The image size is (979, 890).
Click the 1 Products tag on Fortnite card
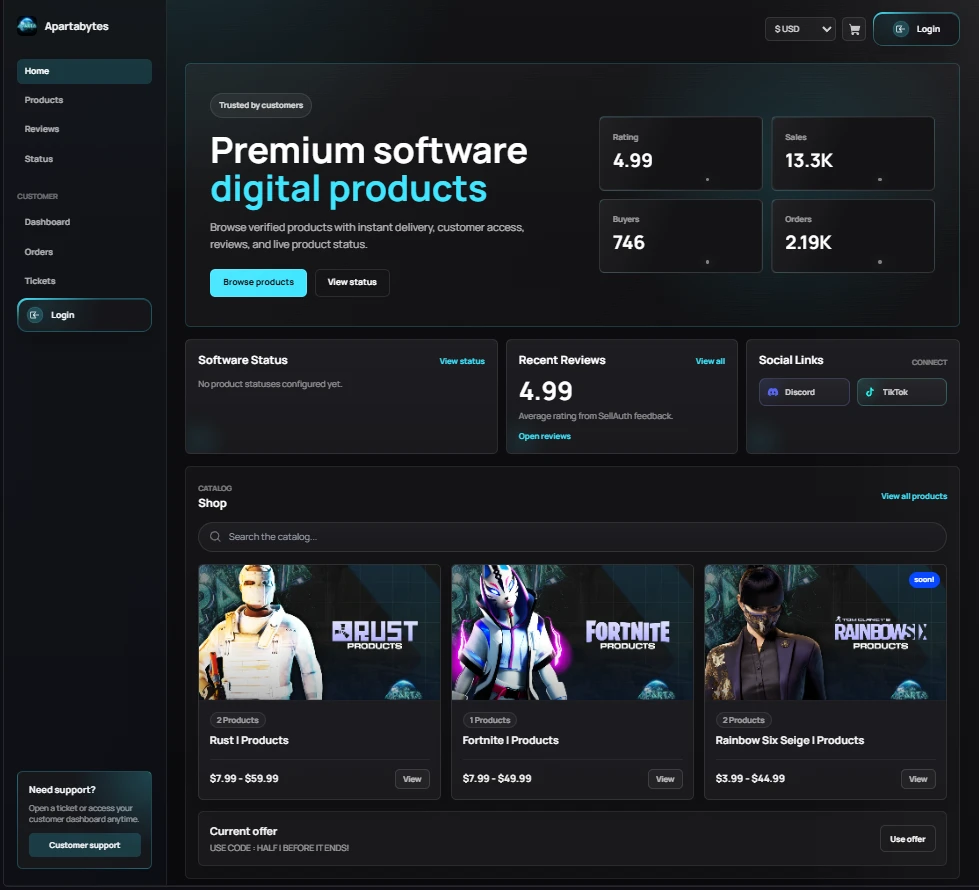pyautogui.click(x=490, y=720)
